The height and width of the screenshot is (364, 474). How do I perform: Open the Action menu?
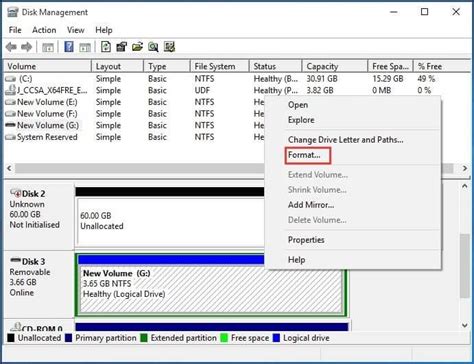pos(44,30)
